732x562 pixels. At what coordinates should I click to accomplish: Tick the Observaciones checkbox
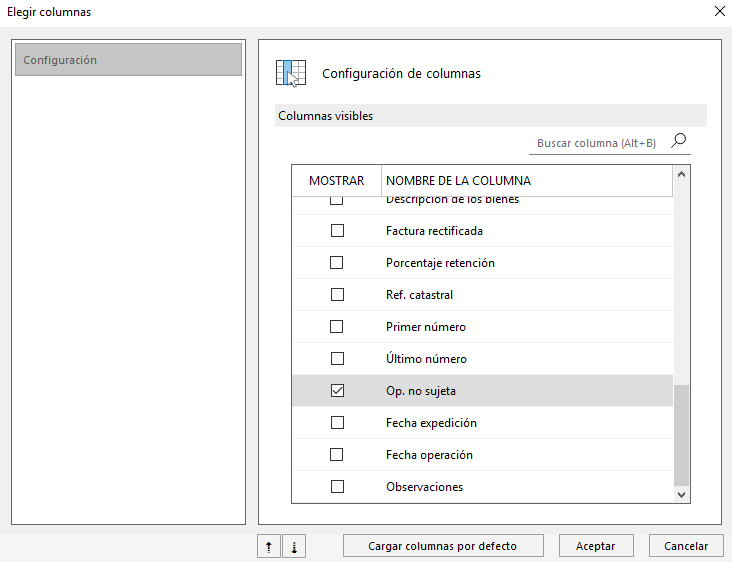pyautogui.click(x=337, y=486)
